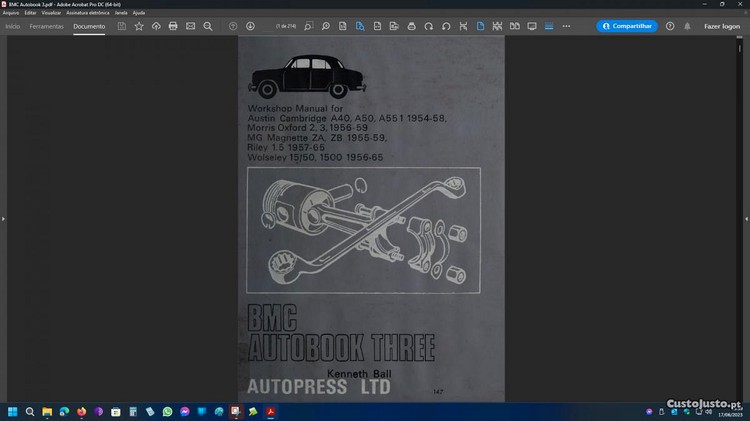Open the Arquivo menu

click(x=11, y=12)
